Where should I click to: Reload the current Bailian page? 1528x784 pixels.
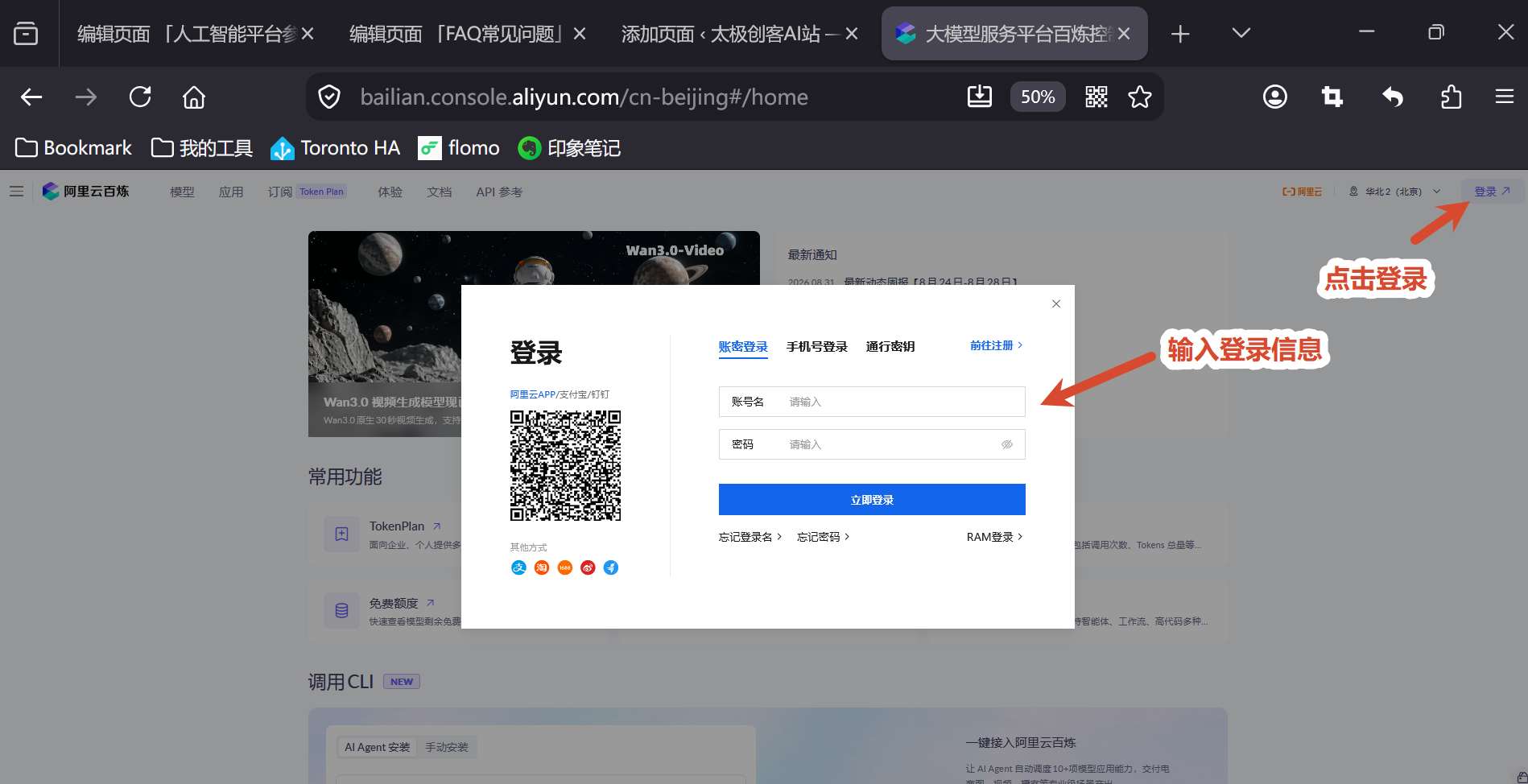point(140,97)
